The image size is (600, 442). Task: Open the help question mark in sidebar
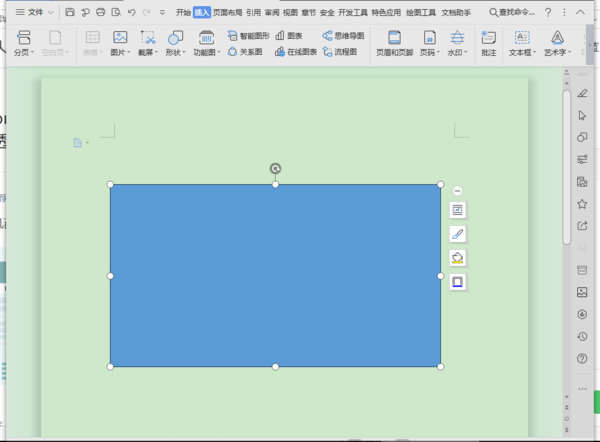tap(582, 358)
